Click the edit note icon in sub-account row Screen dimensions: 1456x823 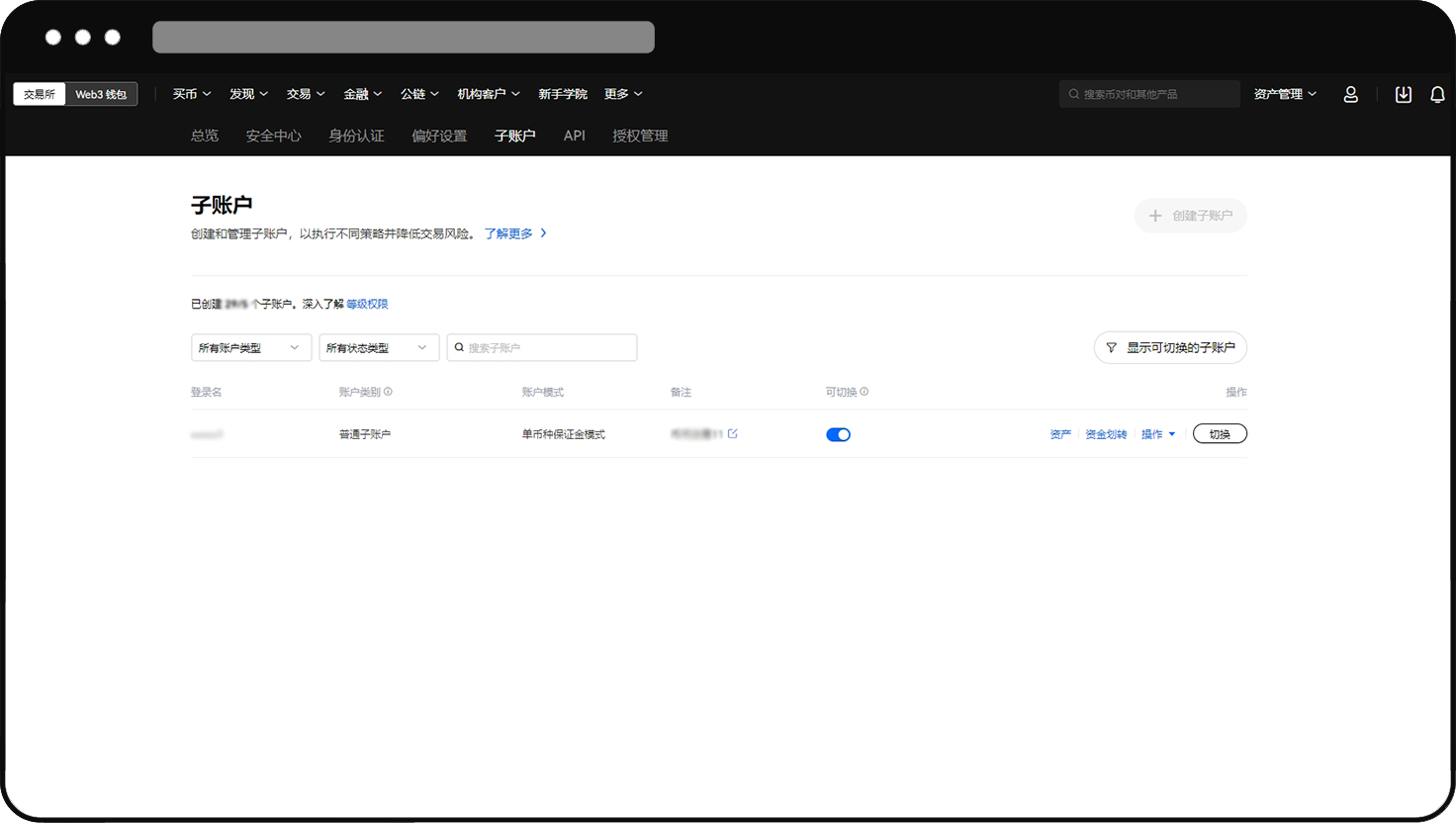point(732,433)
